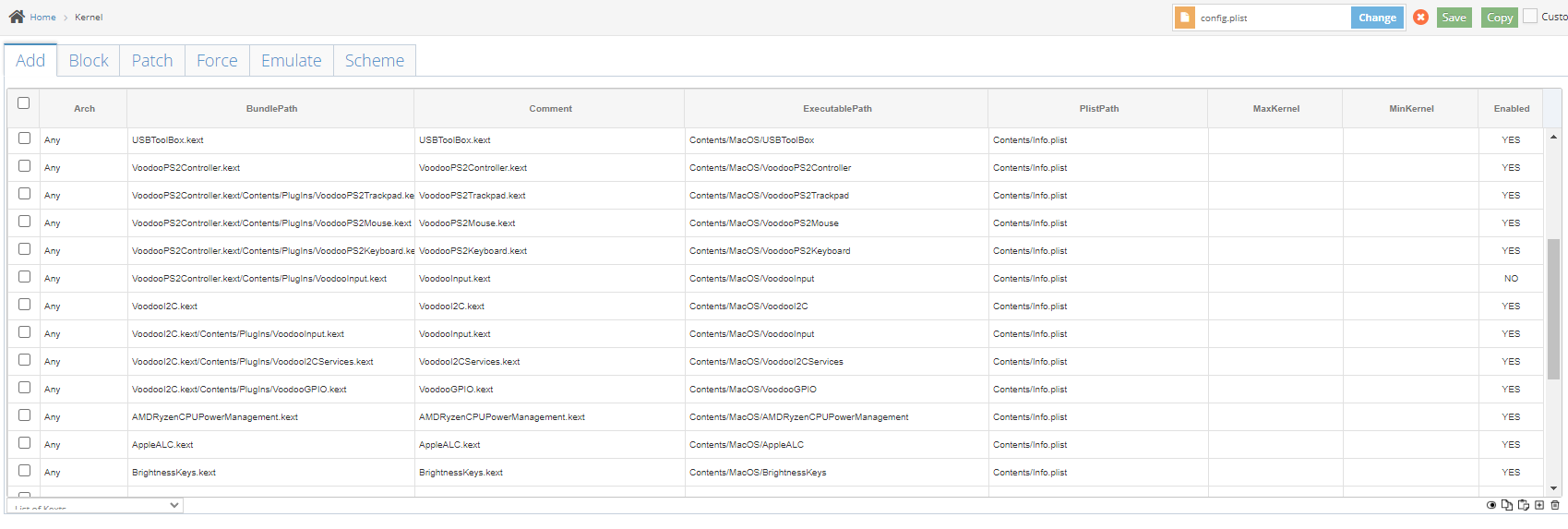This screenshot has width=1568, height=529.
Task: Open the List of Kexts dropdown
Action: pos(95,506)
